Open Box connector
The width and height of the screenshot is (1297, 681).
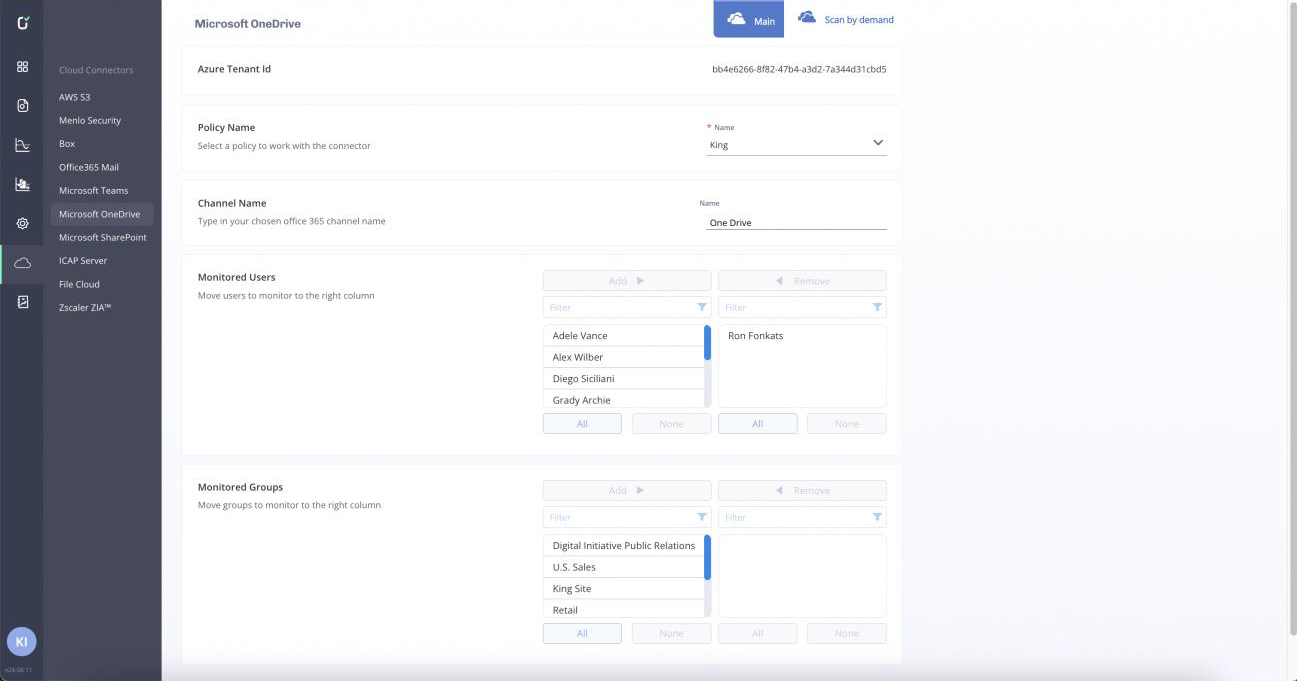(x=67, y=144)
